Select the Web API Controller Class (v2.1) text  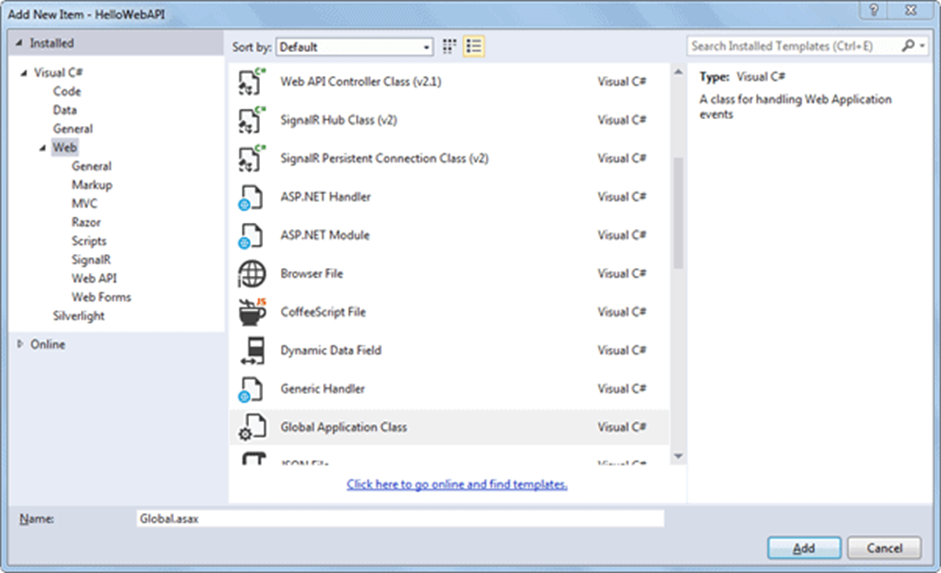pyautogui.click(x=361, y=82)
